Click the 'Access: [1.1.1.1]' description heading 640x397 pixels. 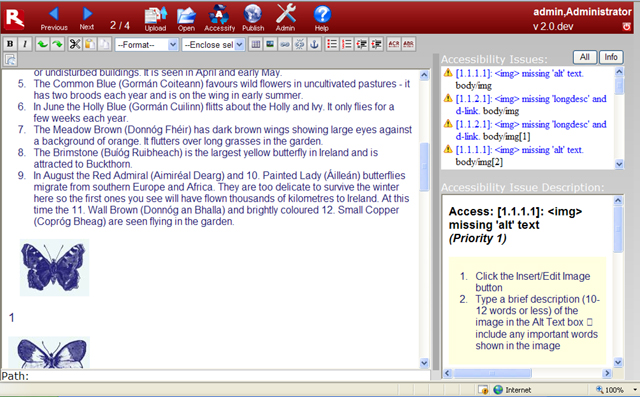tap(515, 218)
